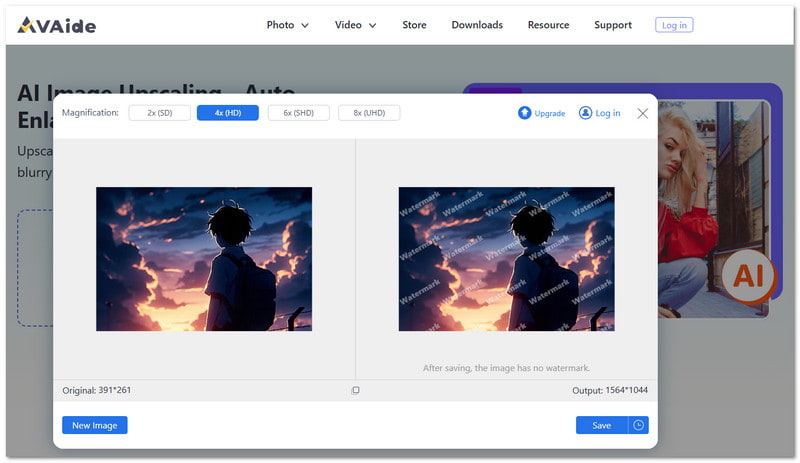Open the Store page
This screenshot has width=800, height=463.
click(414, 25)
